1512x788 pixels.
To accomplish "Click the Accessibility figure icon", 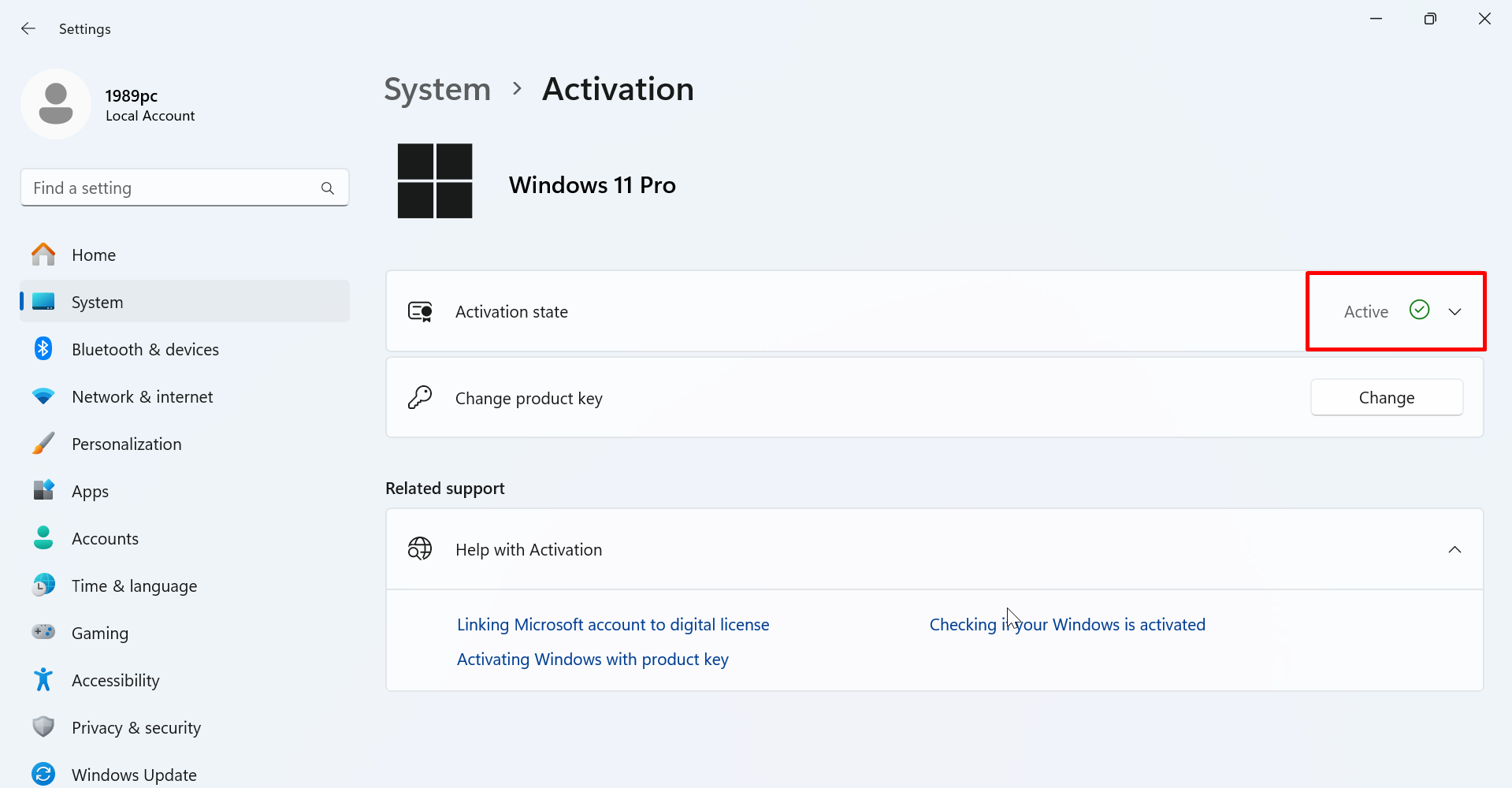I will (43, 679).
